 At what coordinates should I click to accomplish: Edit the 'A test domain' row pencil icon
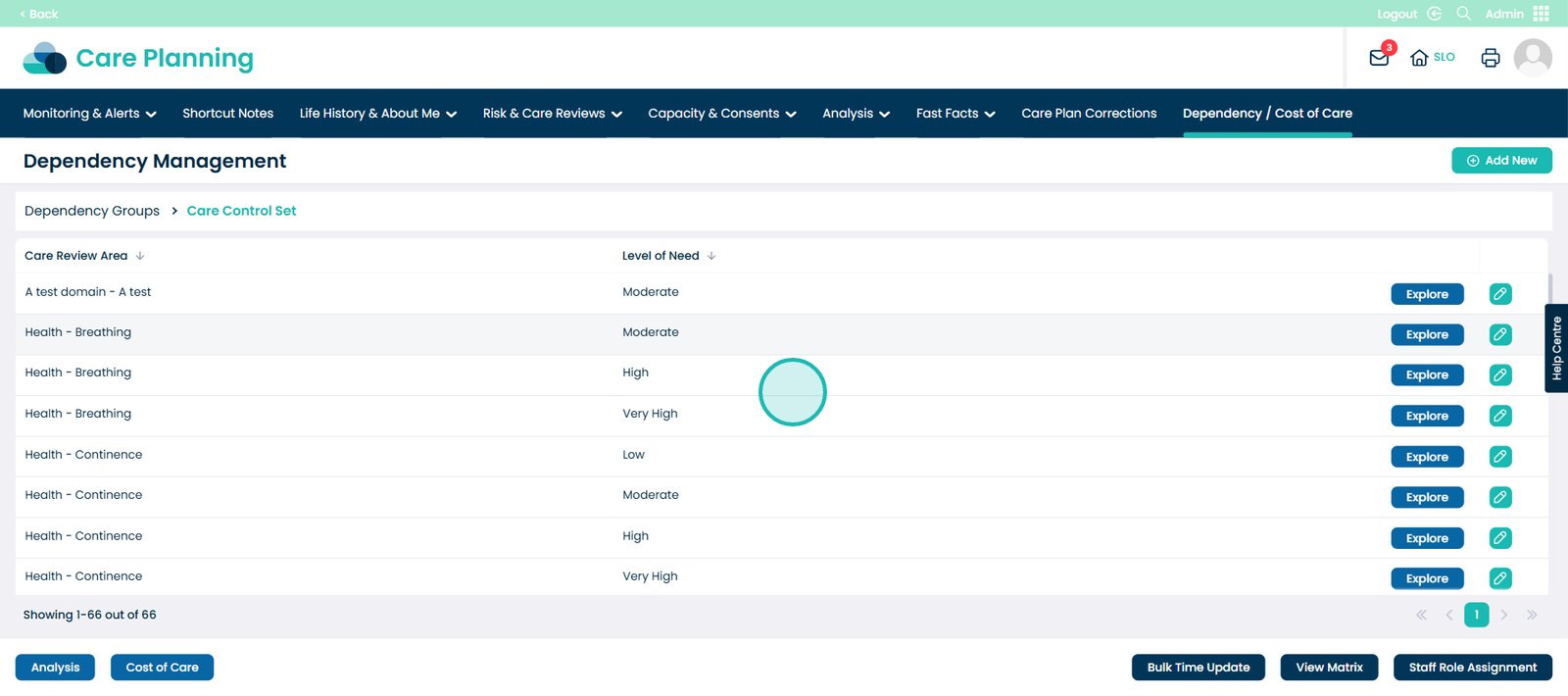[1499, 294]
